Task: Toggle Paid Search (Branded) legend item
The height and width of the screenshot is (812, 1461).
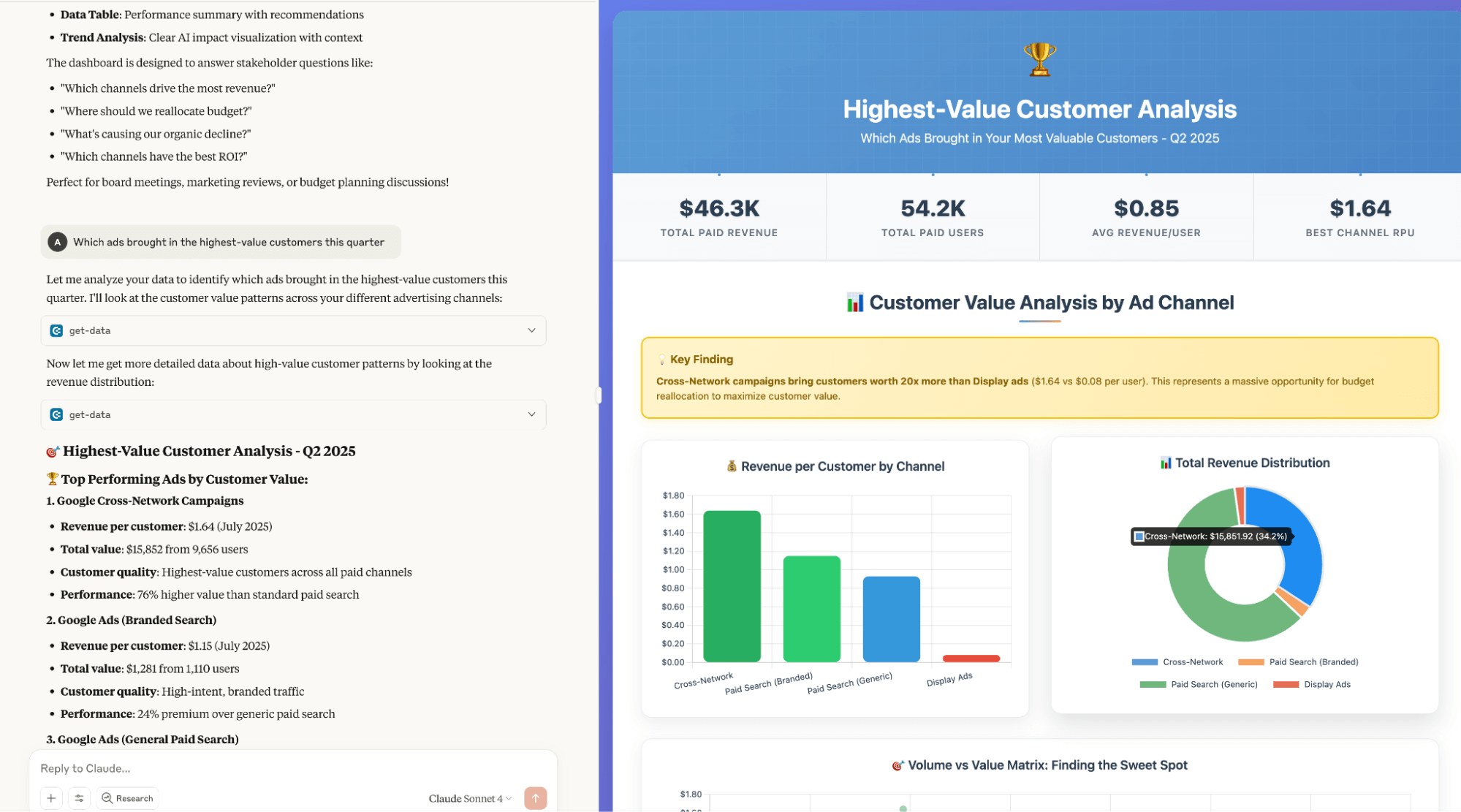Action: [1298, 662]
